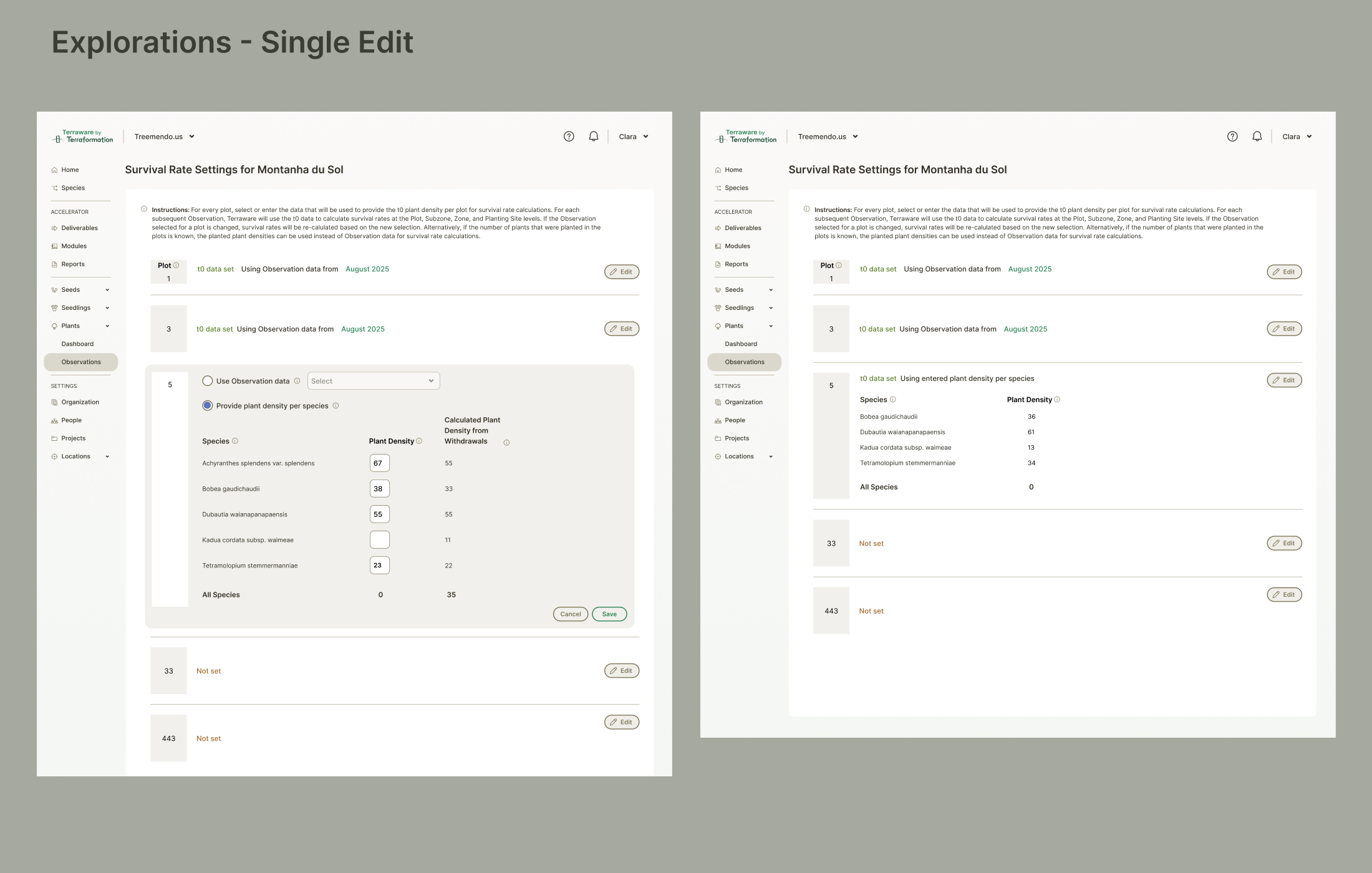Viewport: 1372px width, 873px height.
Task: Expand Treemendo.us organization dropdown in left mockup
Action: (x=165, y=137)
